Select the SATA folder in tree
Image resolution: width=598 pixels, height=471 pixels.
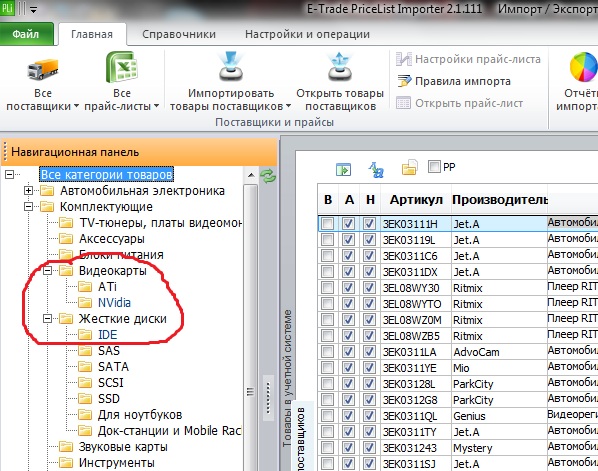tap(114, 367)
